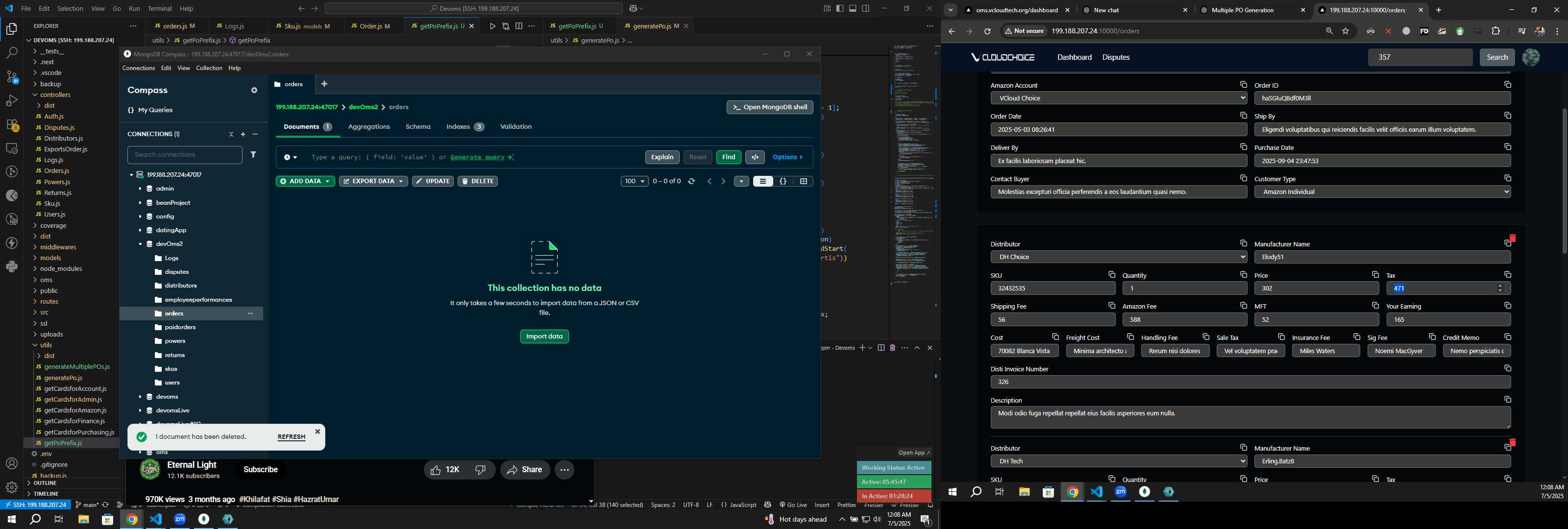Click the query code export button
The image size is (1568, 529).
(756, 157)
